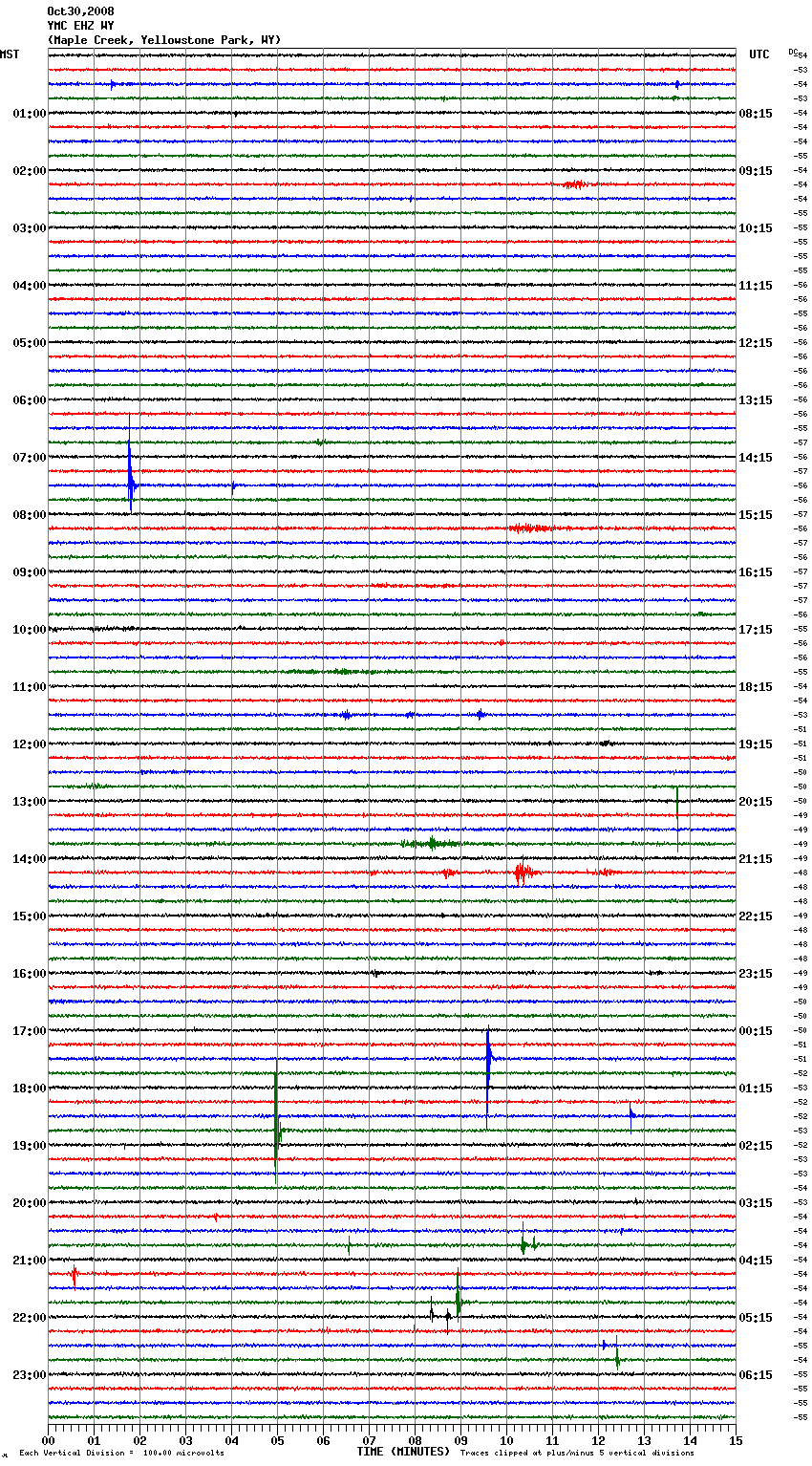Screen dimensions: 812x1466
Task: Click the small red spike on 21:15 trace
Action: click(x=75, y=1275)
